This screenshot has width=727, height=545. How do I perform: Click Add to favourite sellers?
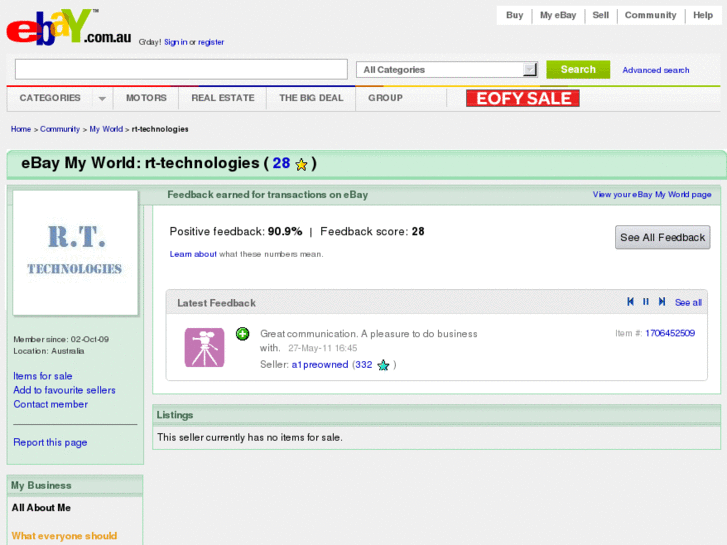(x=64, y=390)
